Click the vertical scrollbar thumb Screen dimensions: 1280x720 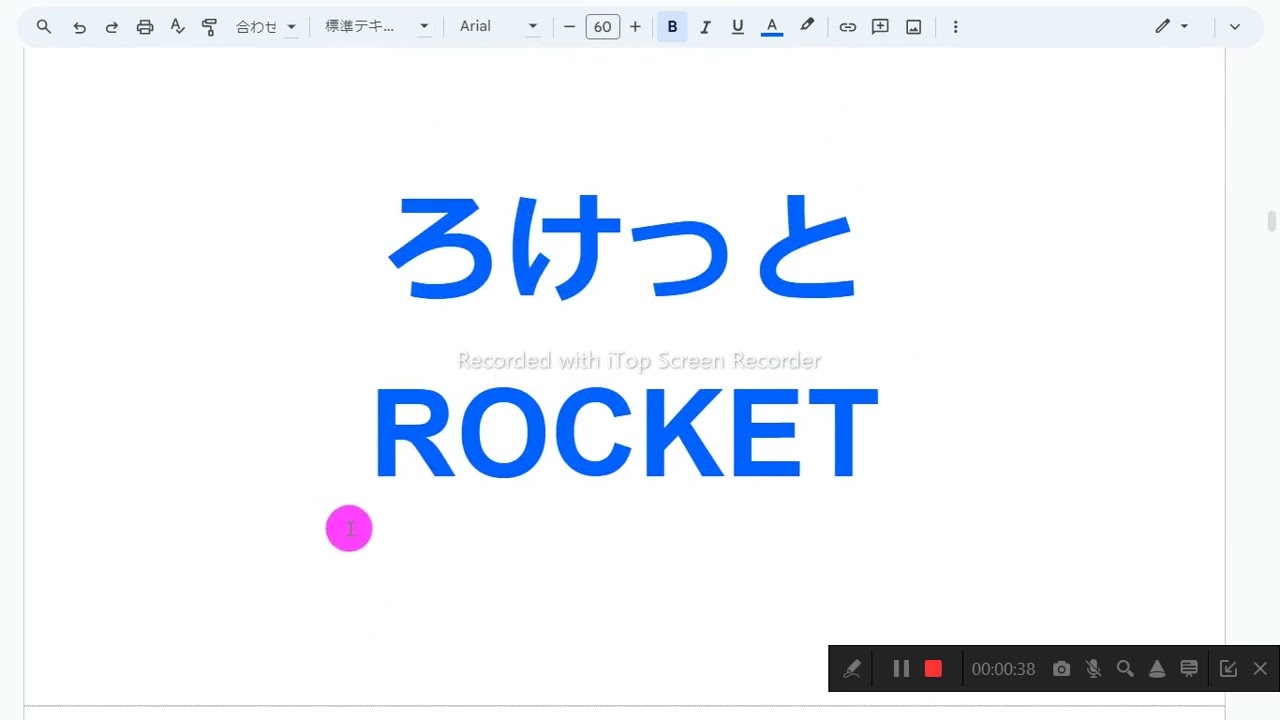[x=1272, y=221]
